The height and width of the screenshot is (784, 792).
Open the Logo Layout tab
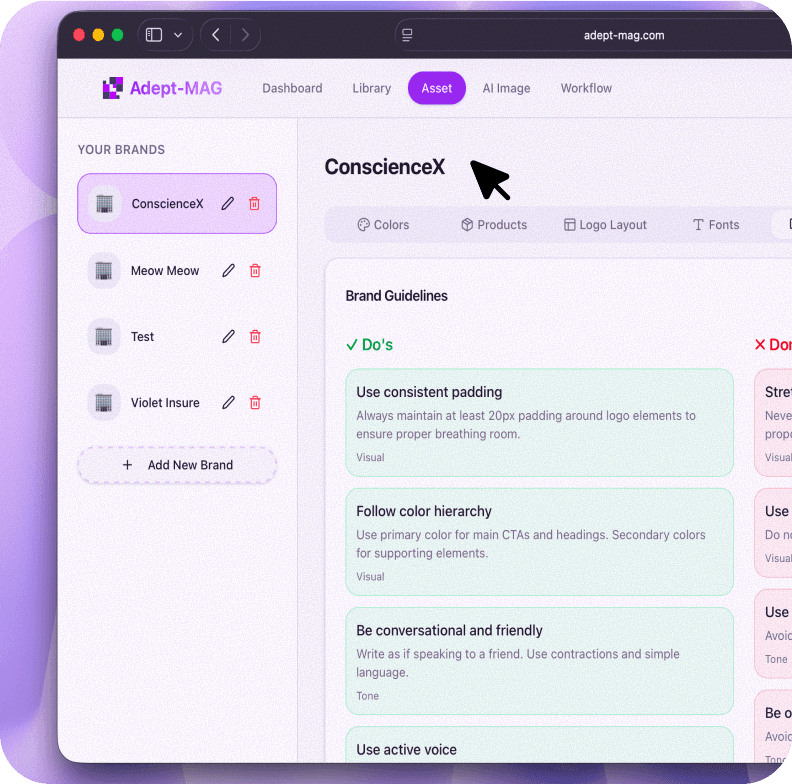(605, 225)
